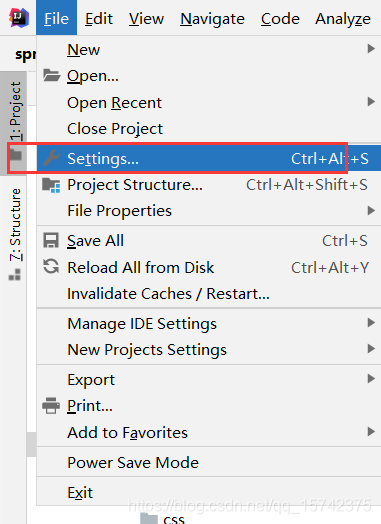Expand the New submenu arrow
The height and width of the screenshot is (524, 381).
pos(371,49)
